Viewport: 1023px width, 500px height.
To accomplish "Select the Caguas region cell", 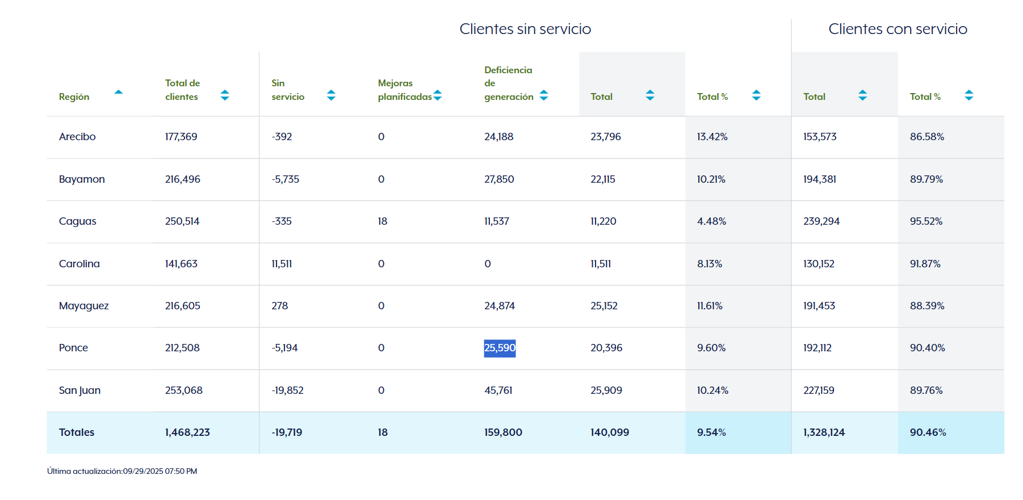I will (x=77, y=221).
